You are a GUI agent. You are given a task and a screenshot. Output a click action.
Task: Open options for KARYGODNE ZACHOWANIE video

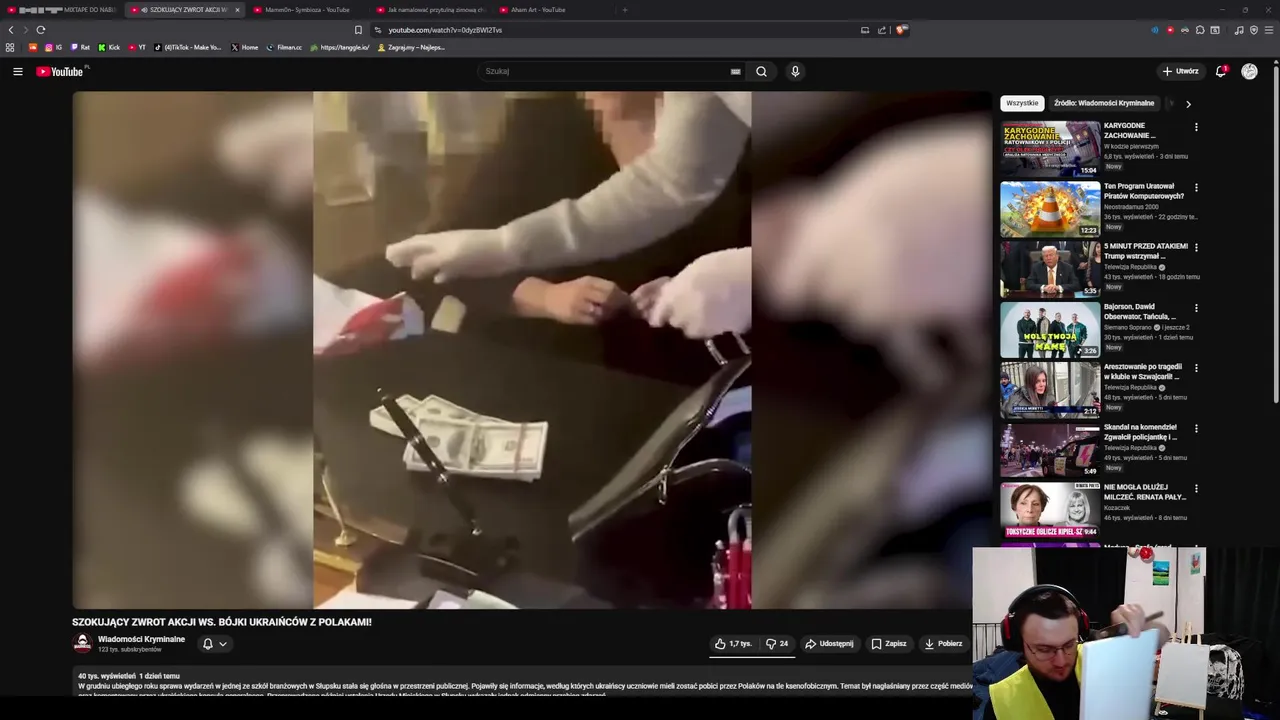[x=1196, y=127]
